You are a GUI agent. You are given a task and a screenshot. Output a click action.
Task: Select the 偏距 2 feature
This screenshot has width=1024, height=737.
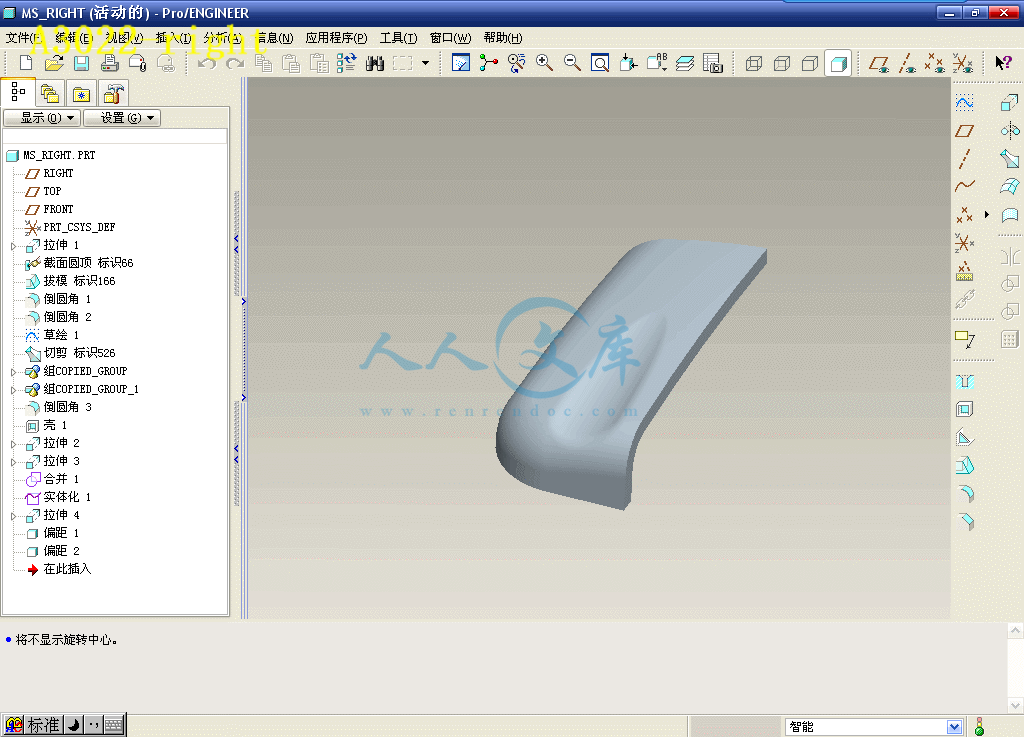pyautogui.click(x=61, y=551)
